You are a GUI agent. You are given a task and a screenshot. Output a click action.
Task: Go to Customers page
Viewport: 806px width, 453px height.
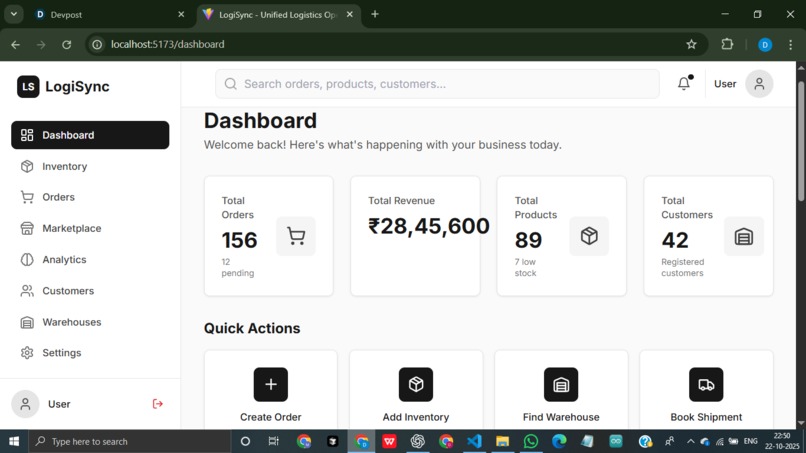pyautogui.click(x=90, y=291)
